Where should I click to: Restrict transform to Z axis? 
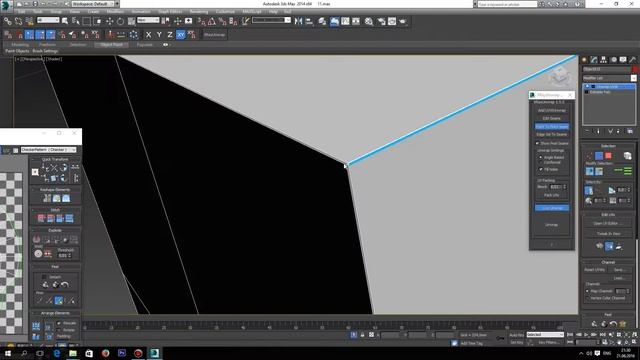pyautogui.click(x=170, y=35)
